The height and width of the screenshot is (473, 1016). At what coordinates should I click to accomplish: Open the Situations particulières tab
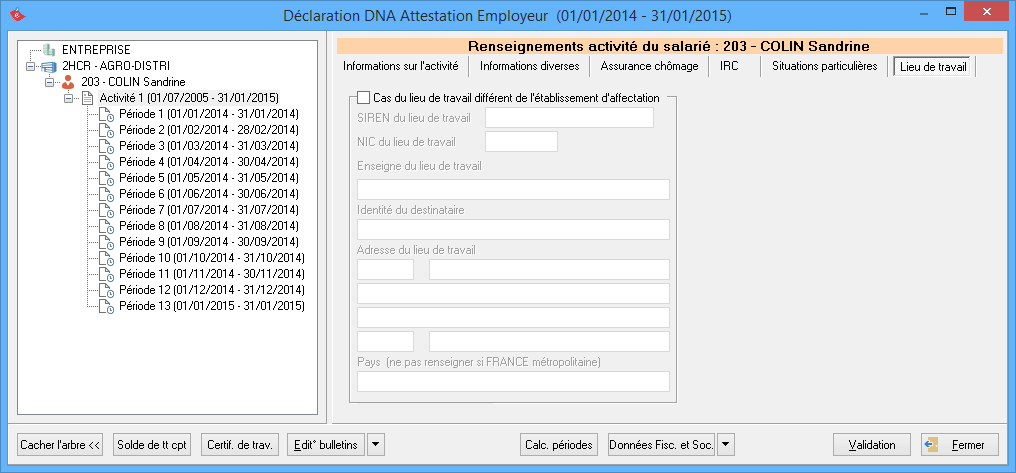pyautogui.click(x=824, y=66)
